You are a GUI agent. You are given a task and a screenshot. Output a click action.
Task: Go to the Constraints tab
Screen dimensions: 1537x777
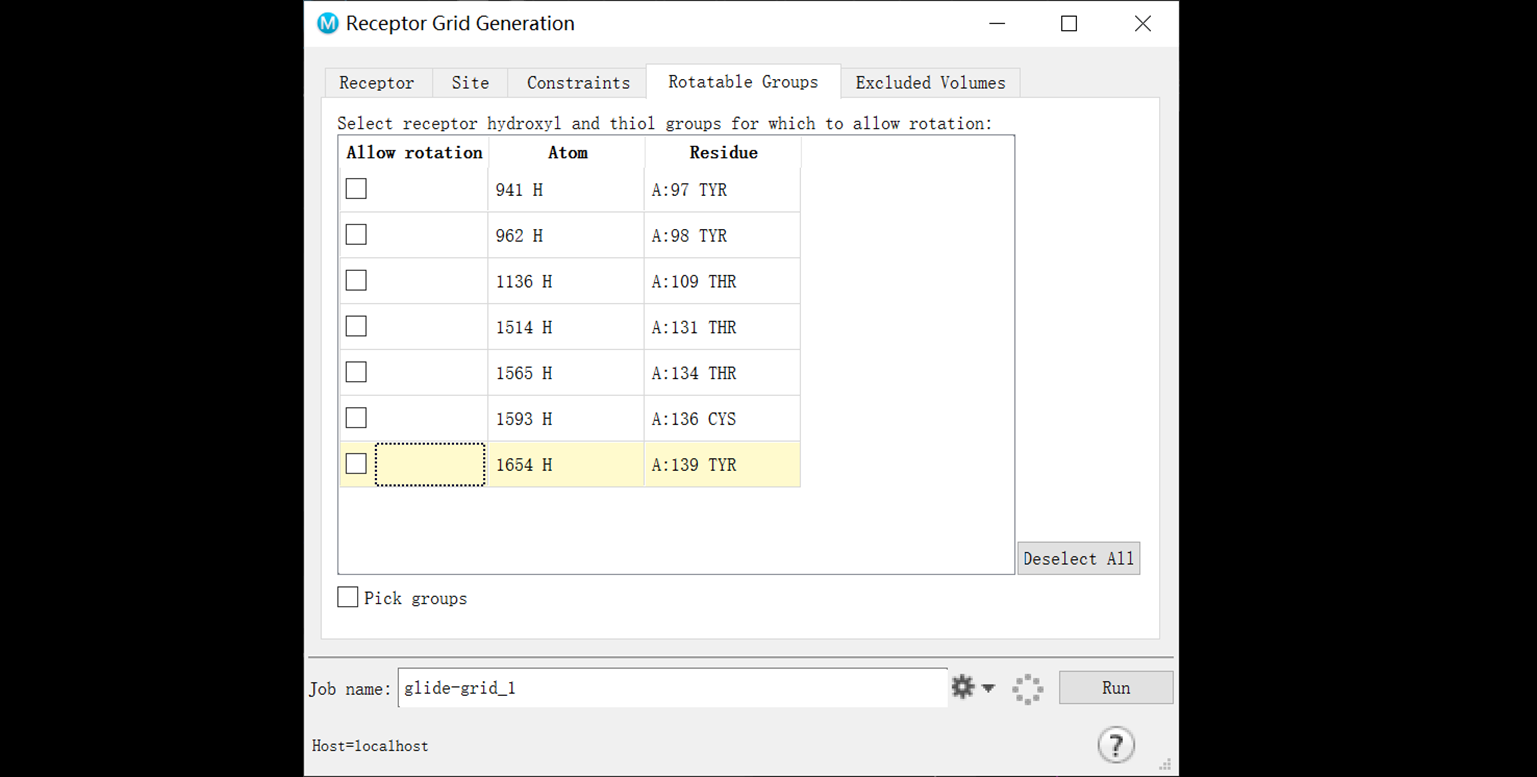point(578,83)
